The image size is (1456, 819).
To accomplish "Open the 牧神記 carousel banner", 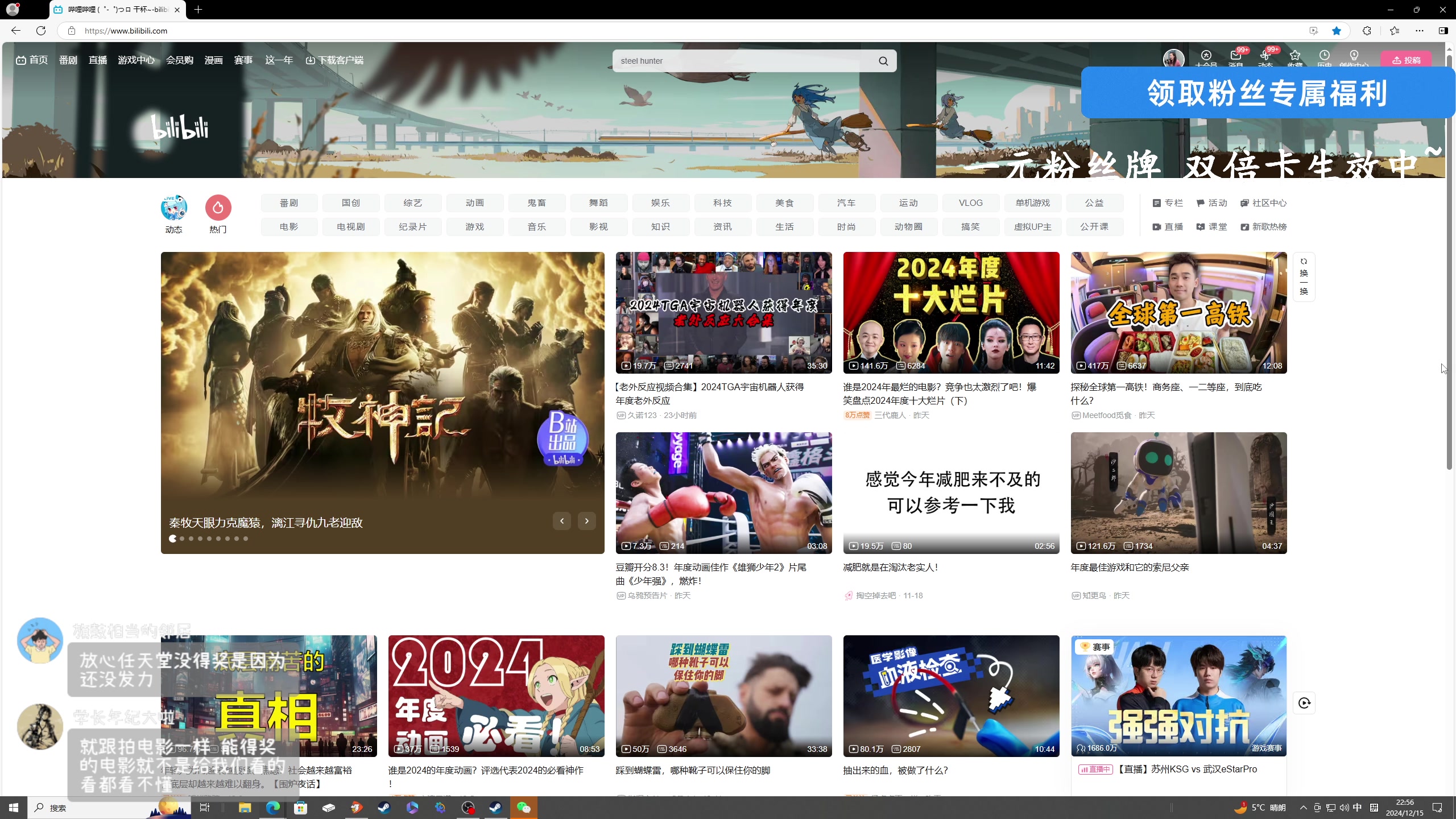I will point(382,403).
